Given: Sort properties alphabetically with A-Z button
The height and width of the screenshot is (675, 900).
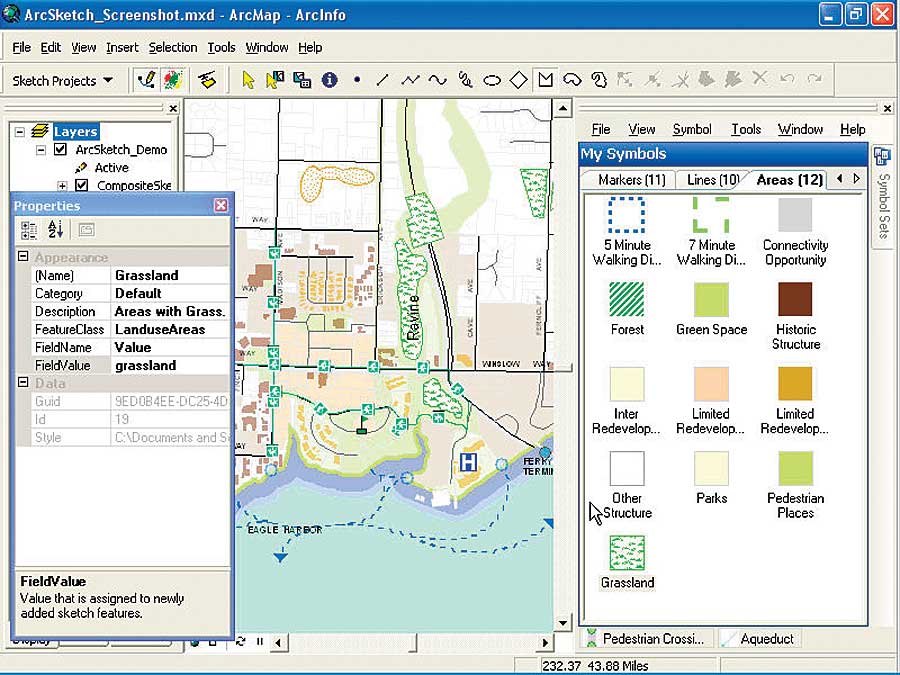Looking at the screenshot, I should 55,230.
